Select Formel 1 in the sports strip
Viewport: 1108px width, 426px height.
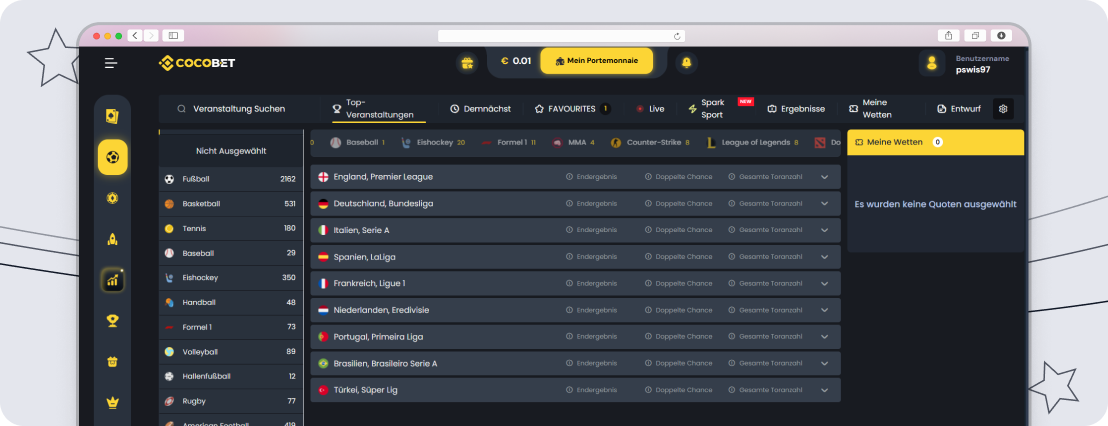pyautogui.click(x=508, y=143)
